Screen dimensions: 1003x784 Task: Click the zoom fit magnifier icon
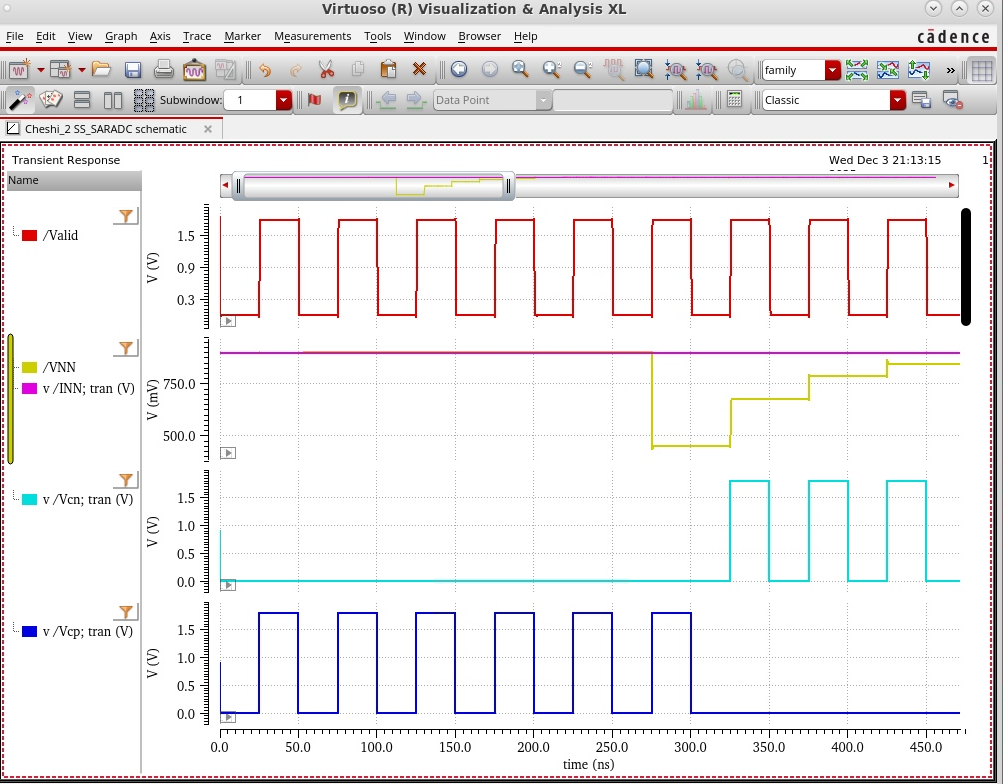[520, 69]
